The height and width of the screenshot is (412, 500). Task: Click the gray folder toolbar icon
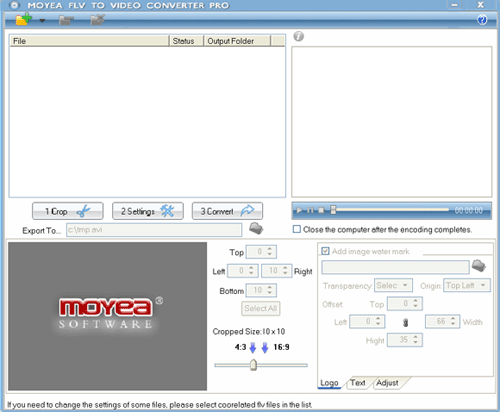coord(66,20)
